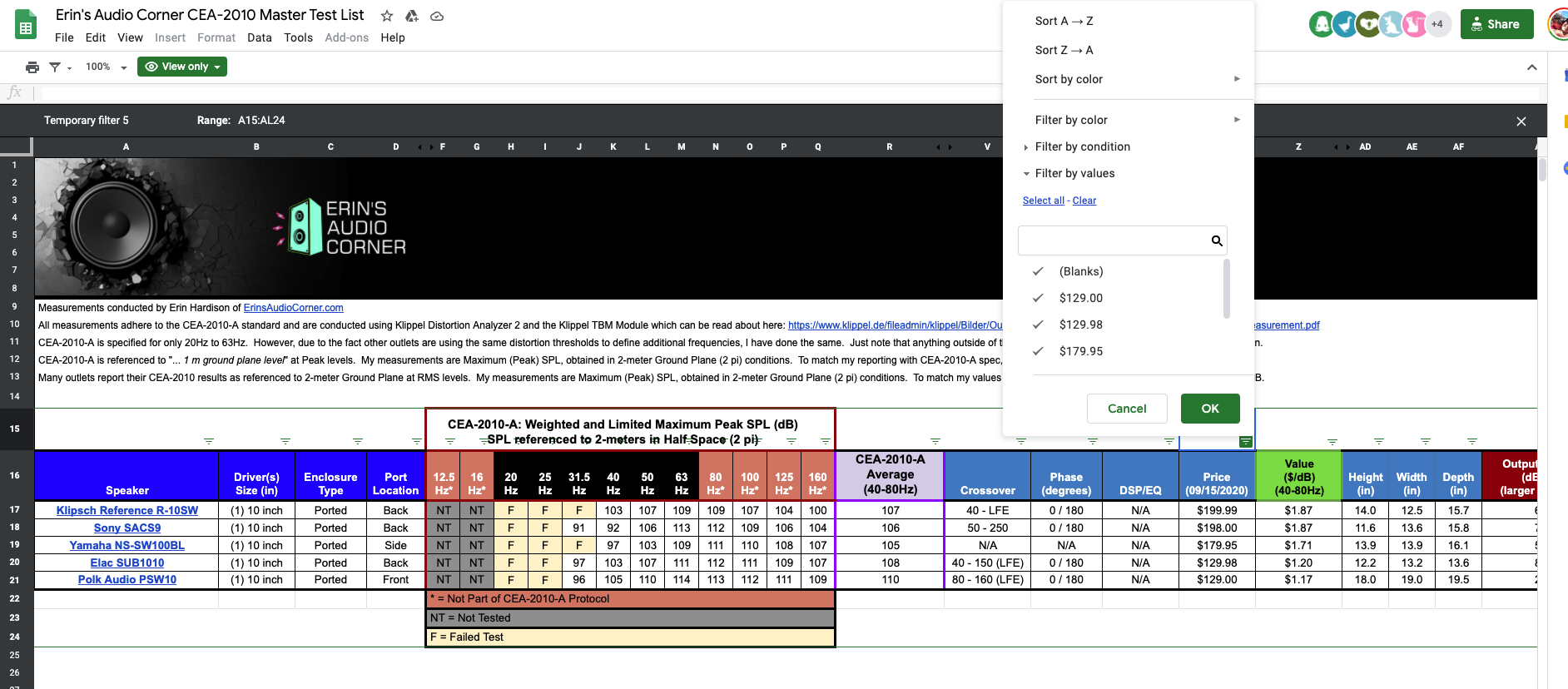
Task: Click the document title text
Action: point(210,15)
